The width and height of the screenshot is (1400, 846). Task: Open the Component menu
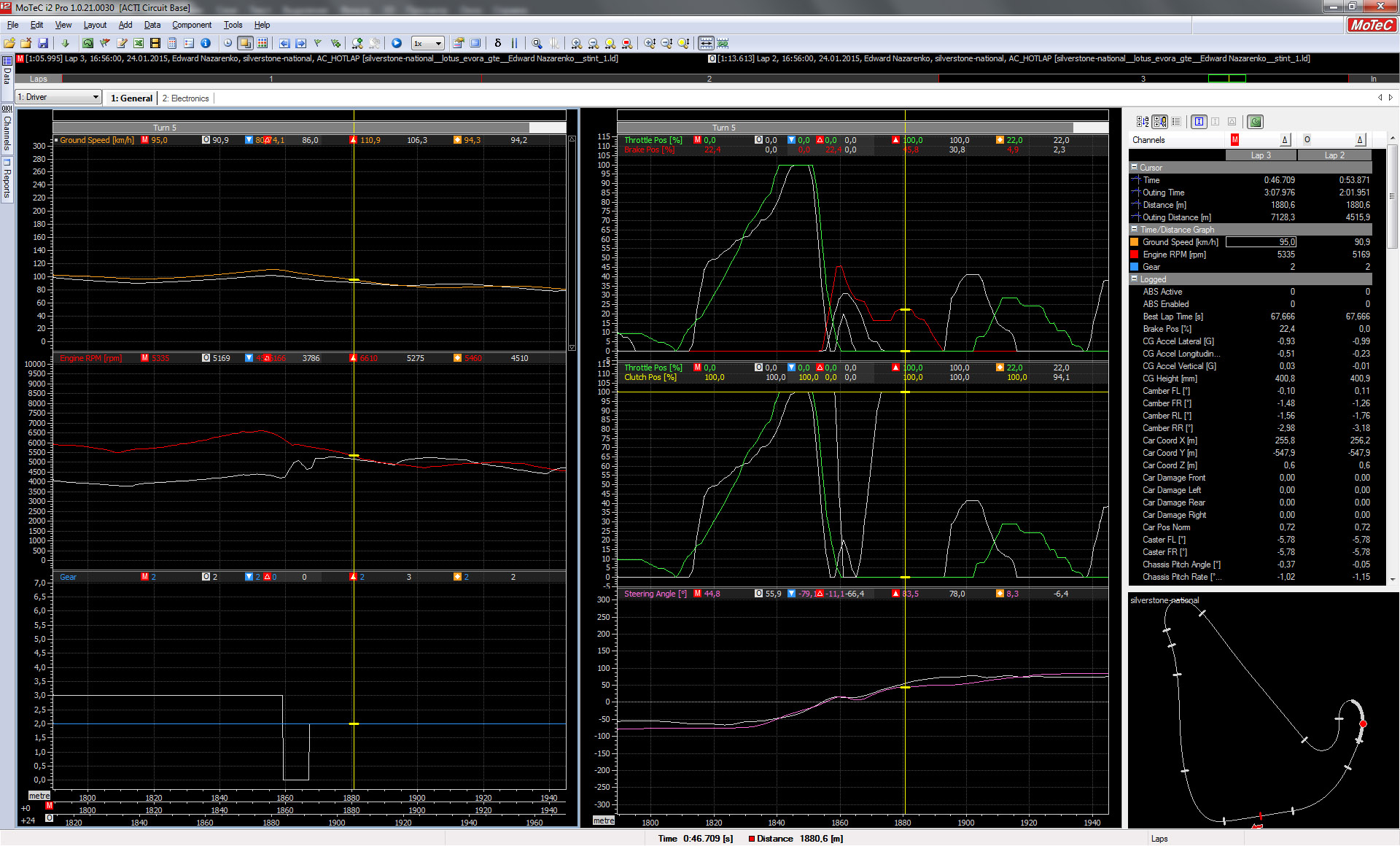(x=192, y=25)
